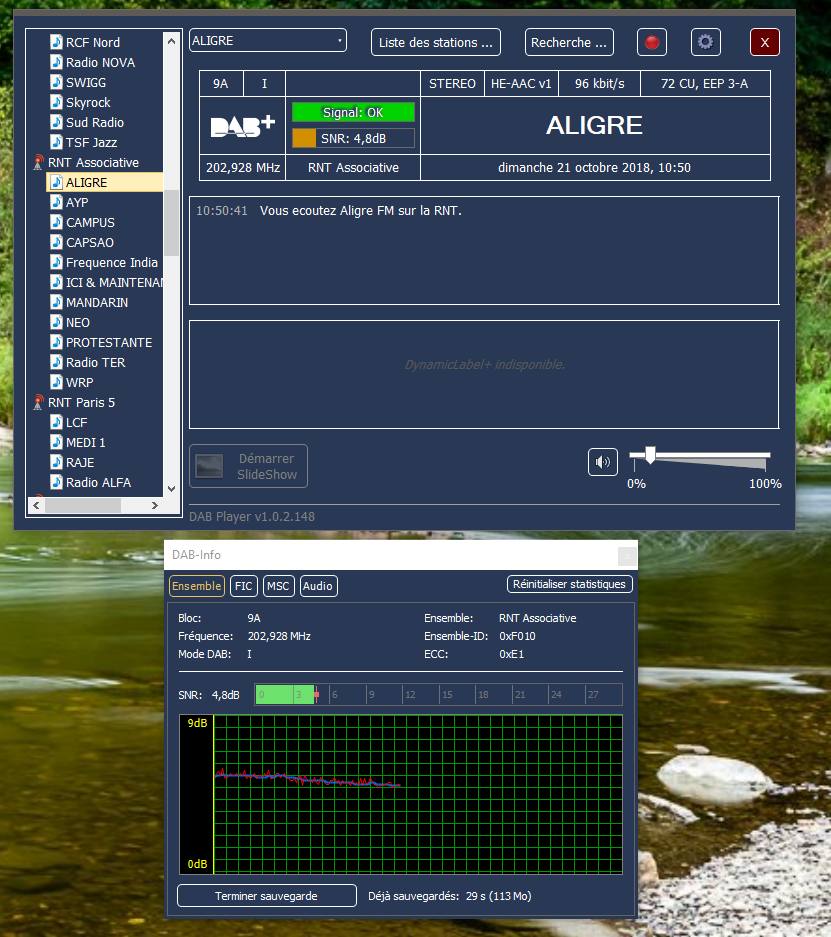Switch to the Ensemble tab in DAB-Info
Viewport: 831px width, 937px height.
click(197, 586)
